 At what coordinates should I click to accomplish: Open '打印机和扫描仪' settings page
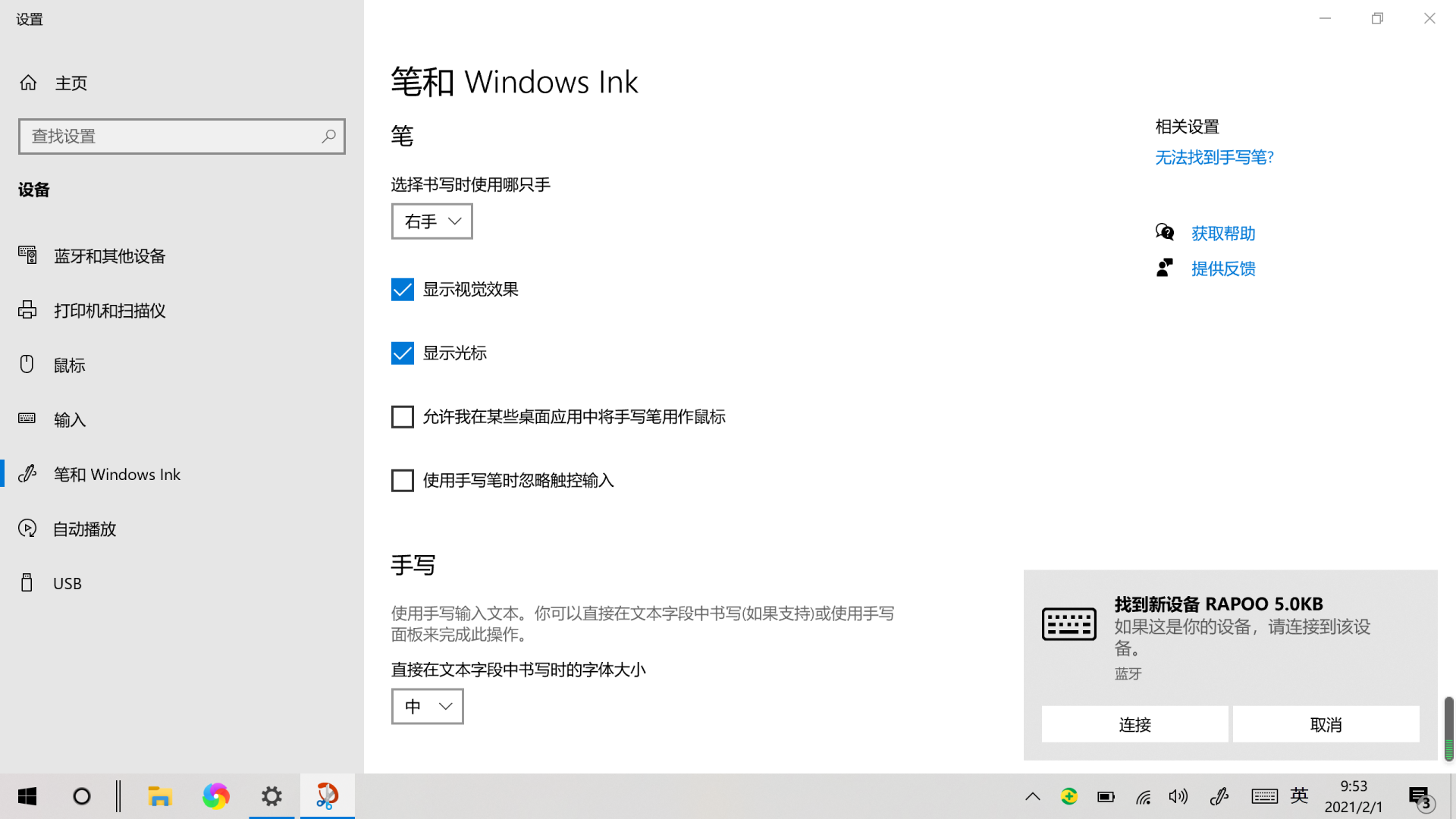point(182,310)
